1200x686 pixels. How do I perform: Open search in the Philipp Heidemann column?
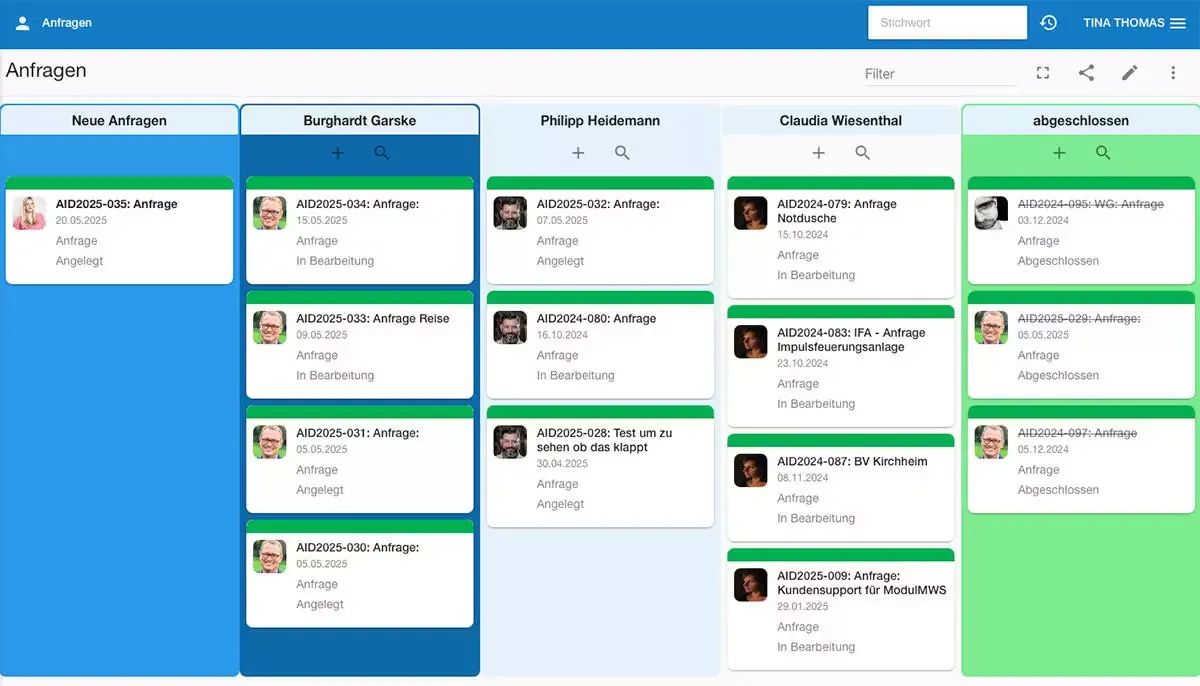coord(622,153)
